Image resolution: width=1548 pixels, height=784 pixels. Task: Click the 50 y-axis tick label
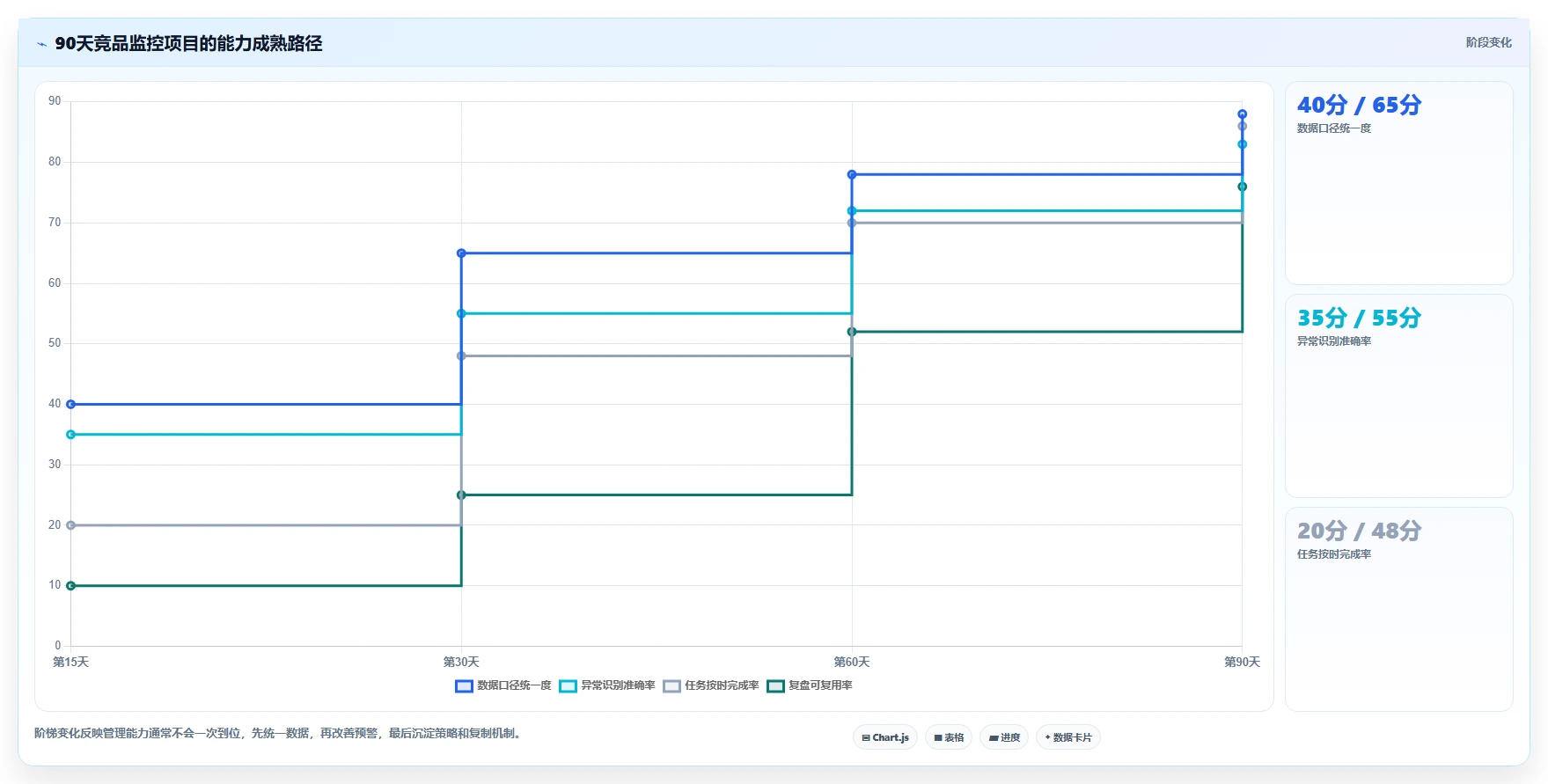55,343
